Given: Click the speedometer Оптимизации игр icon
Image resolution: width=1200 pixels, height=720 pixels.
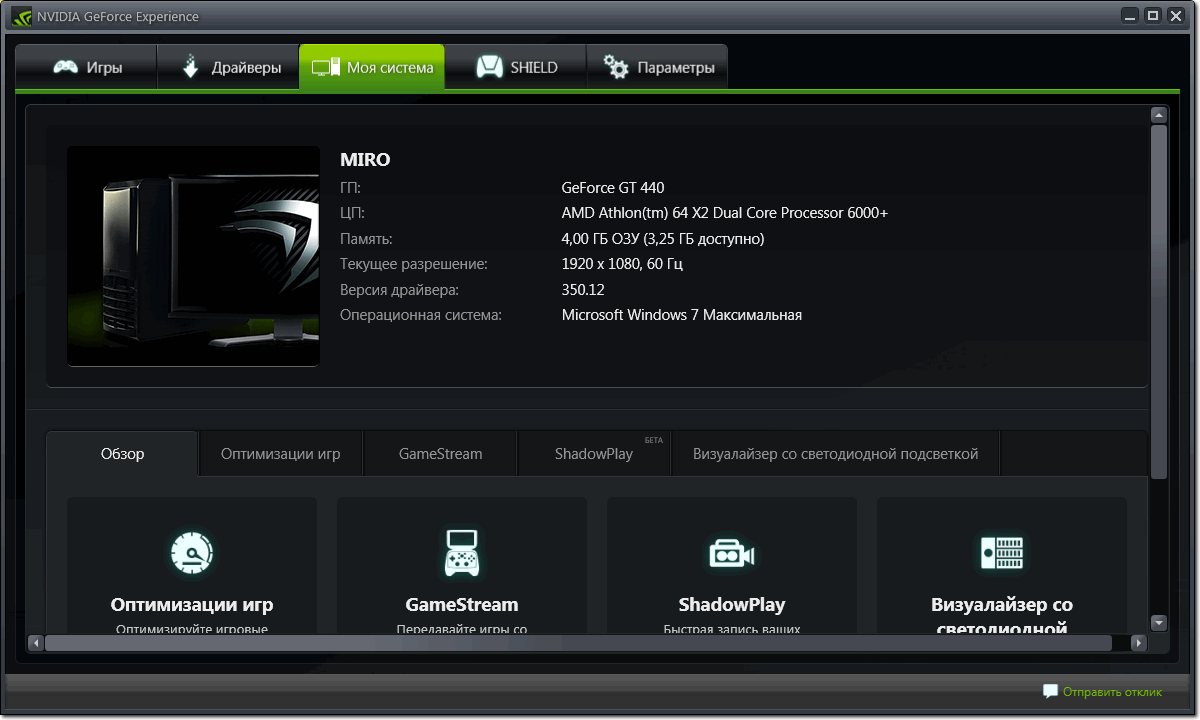Looking at the screenshot, I should 192,552.
